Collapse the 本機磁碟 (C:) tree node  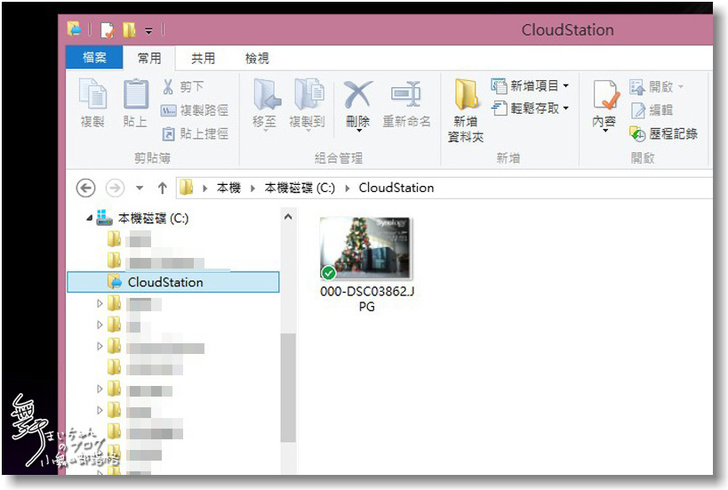point(89,218)
